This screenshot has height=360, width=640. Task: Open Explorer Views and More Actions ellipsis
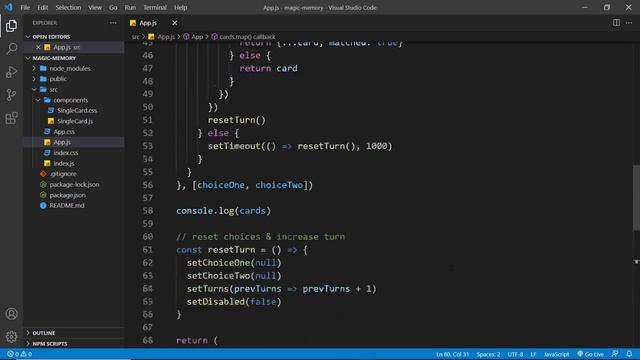113,23
